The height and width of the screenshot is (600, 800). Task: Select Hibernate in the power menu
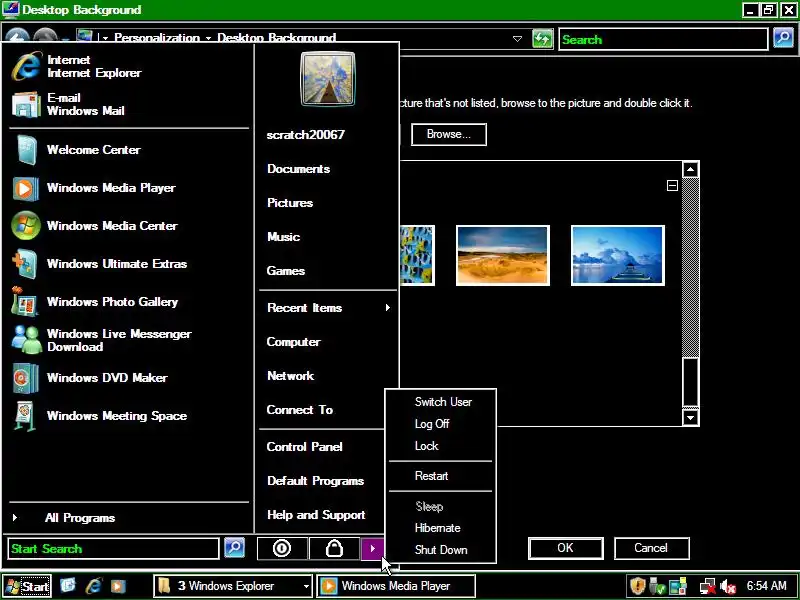(437, 528)
